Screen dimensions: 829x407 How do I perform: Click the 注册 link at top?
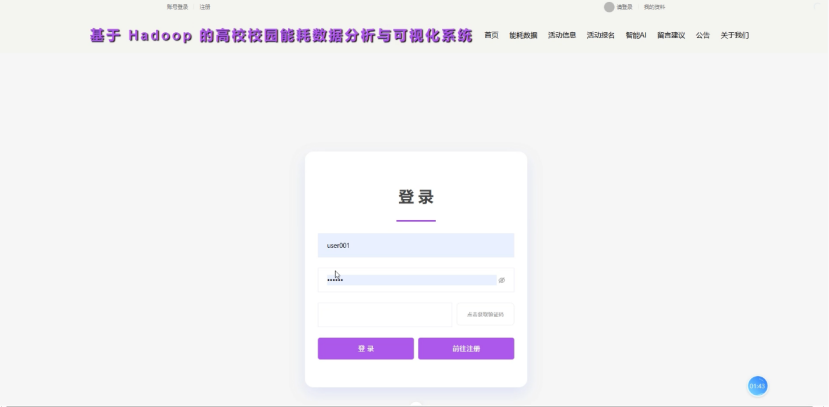pyautogui.click(x=205, y=7)
